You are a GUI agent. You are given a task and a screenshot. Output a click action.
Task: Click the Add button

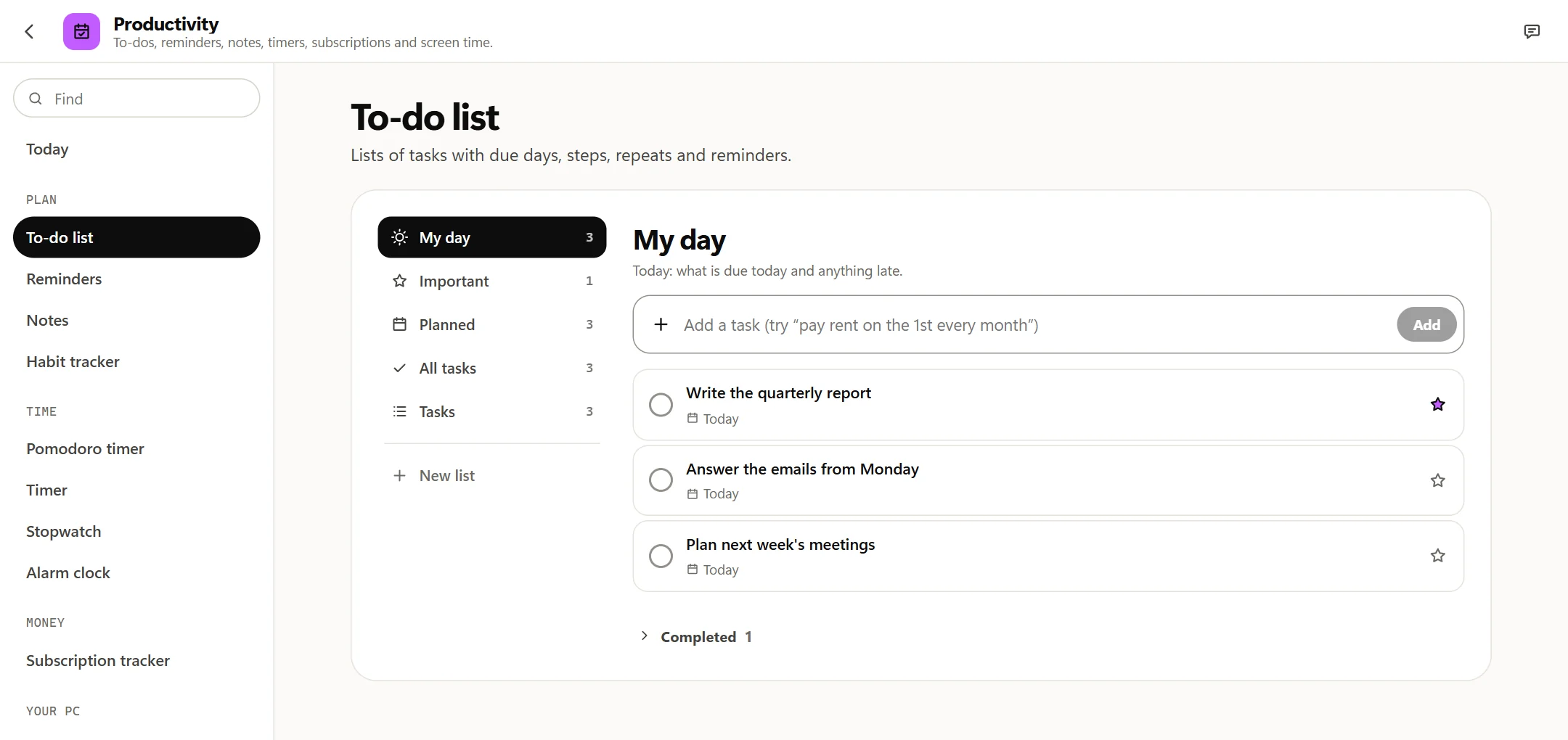(x=1426, y=324)
